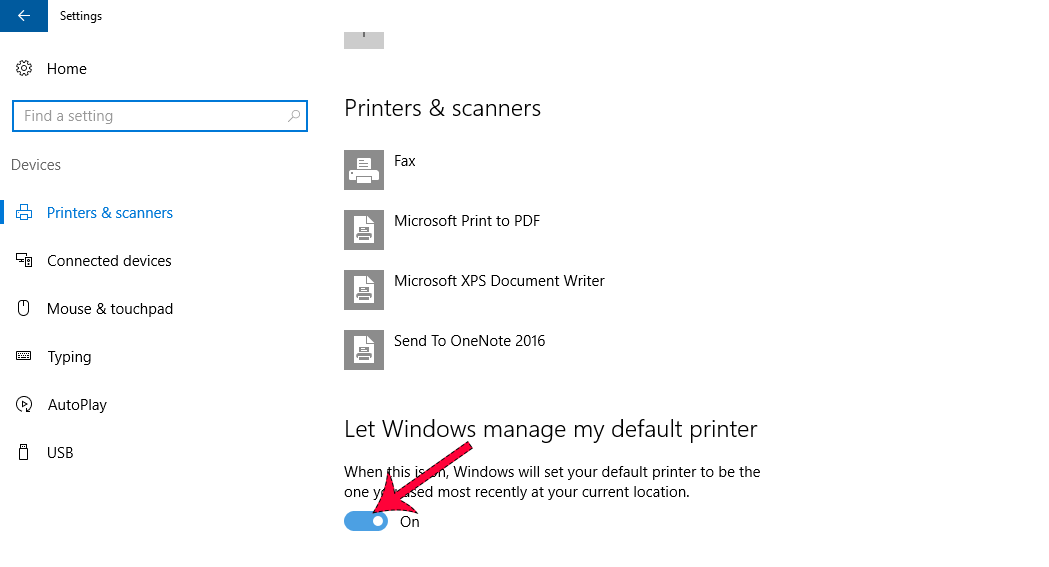Image resolution: width=1049 pixels, height=567 pixels.
Task: Turn off Let Windows manage default printer
Action: 366,522
